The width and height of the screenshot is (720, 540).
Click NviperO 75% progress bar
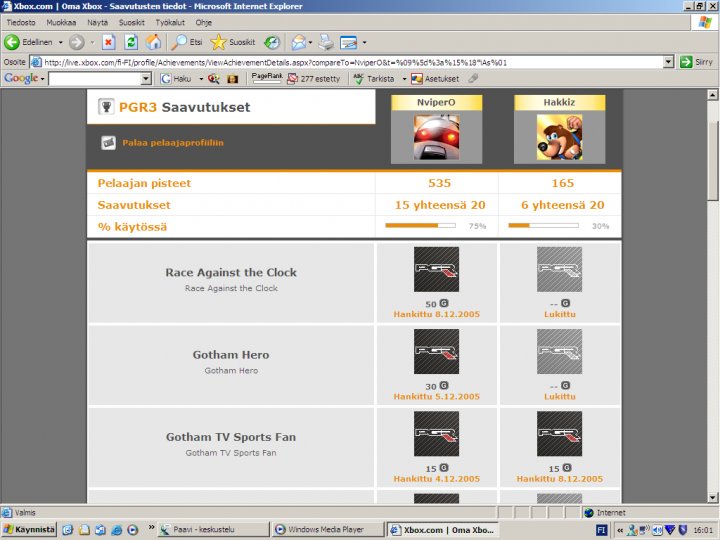(x=421, y=225)
